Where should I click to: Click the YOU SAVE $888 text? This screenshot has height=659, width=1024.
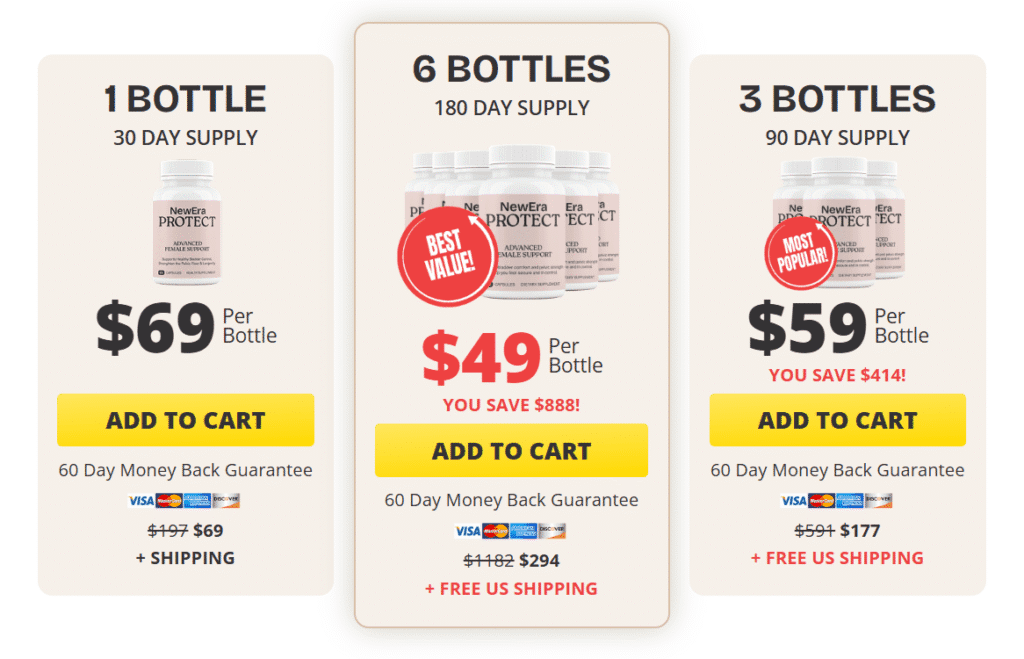[511, 404]
